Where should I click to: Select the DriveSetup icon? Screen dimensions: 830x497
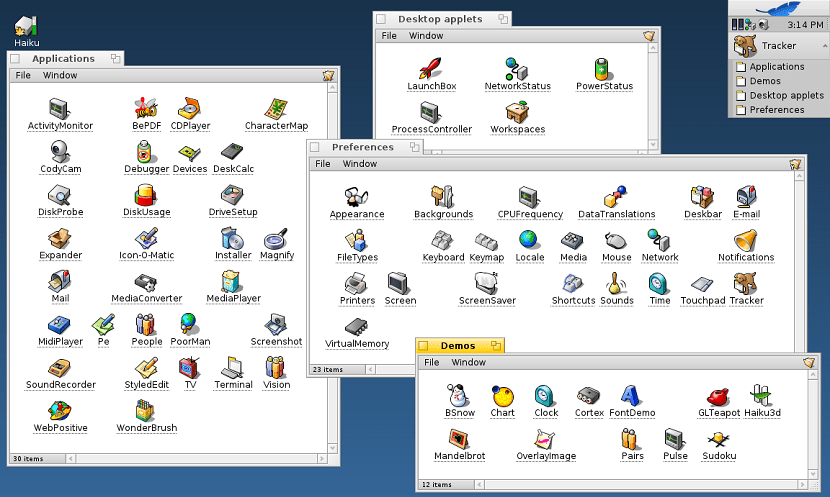coord(232,195)
